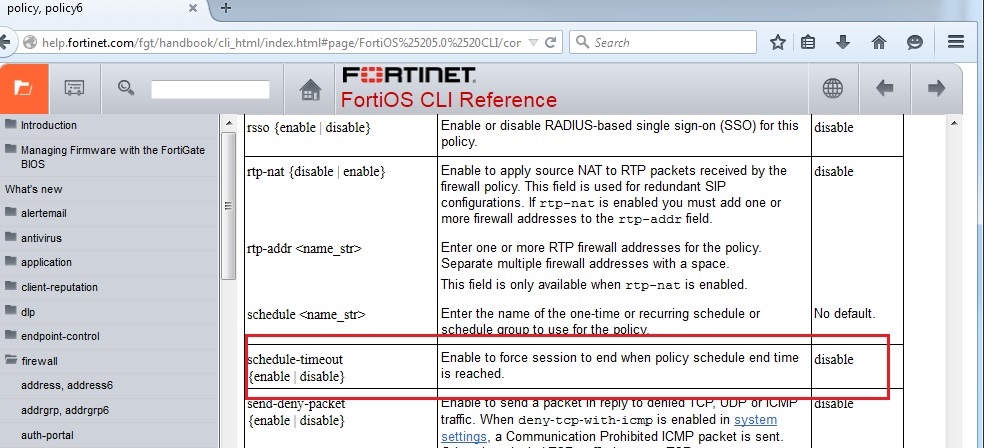This screenshot has height=448, width=994.
Task: Expand the antivirus folder in the sidebar
Action: click(x=11, y=238)
